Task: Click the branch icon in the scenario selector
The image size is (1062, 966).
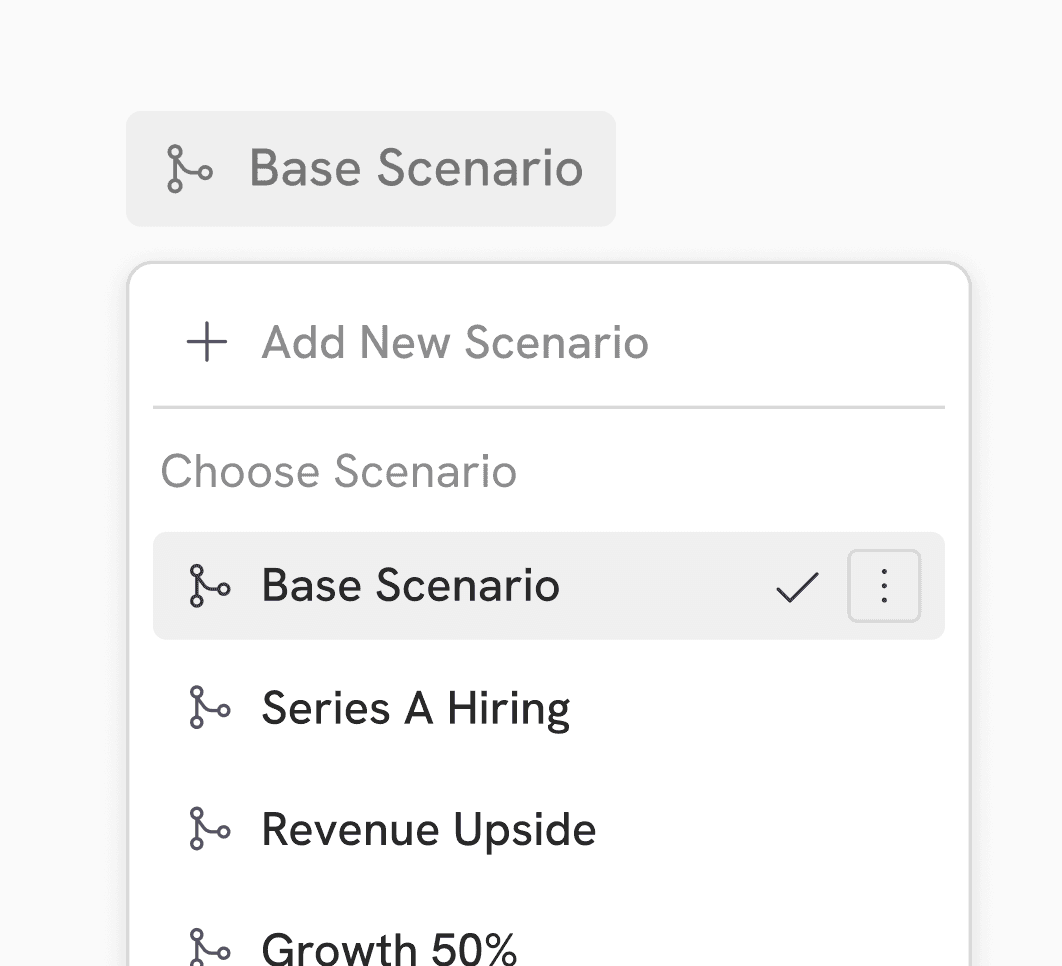Action: pyautogui.click(x=190, y=169)
